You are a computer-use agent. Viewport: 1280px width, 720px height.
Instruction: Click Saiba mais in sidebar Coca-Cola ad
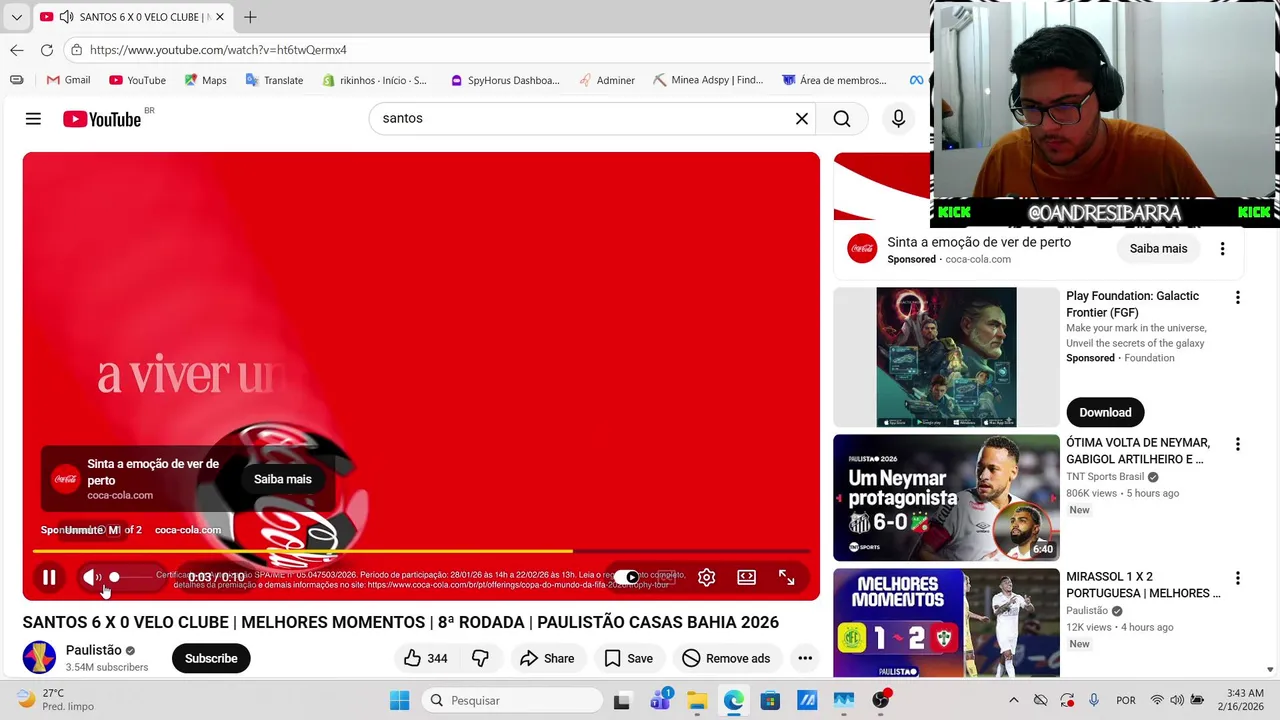[x=1158, y=248]
